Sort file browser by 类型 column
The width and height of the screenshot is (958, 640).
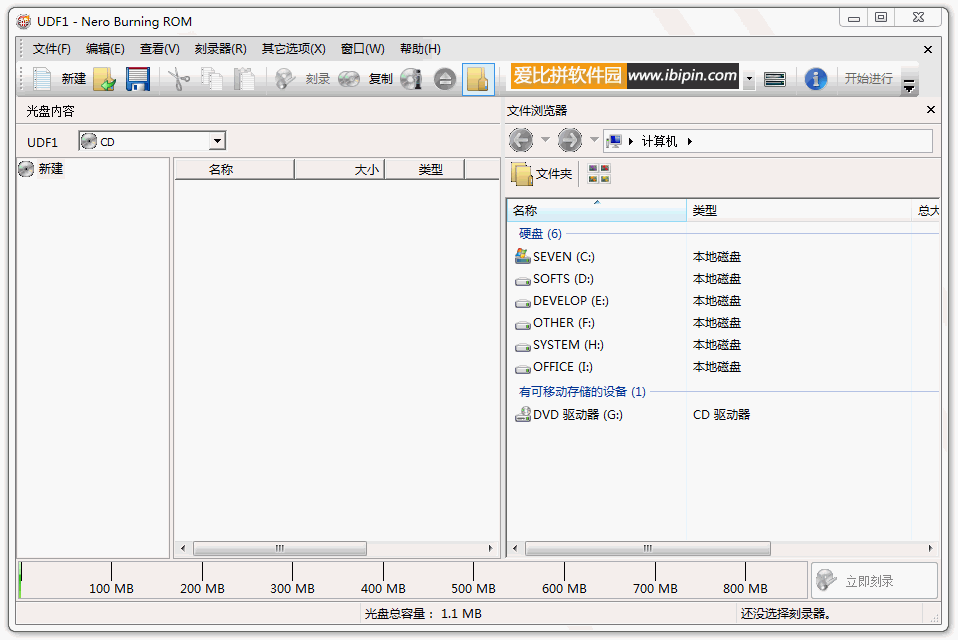tap(799, 211)
